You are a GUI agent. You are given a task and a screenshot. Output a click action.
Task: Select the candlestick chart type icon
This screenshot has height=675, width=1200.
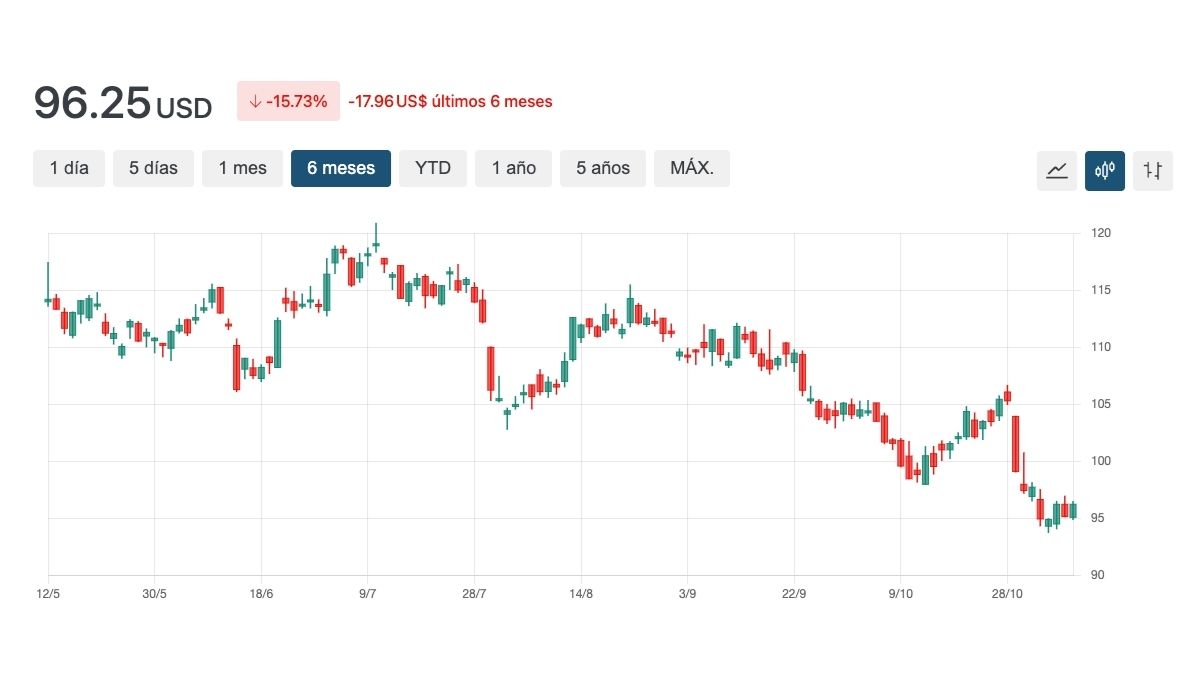pyautogui.click(x=1105, y=171)
